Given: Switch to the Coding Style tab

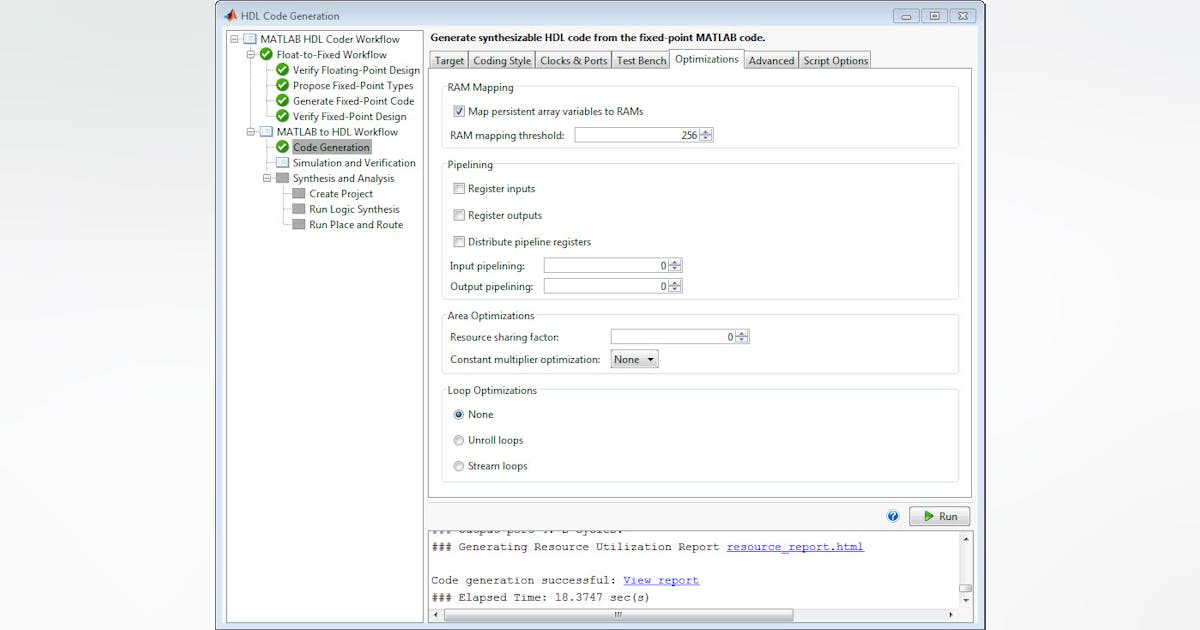Looking at the screenshot, I should point(502,61).
